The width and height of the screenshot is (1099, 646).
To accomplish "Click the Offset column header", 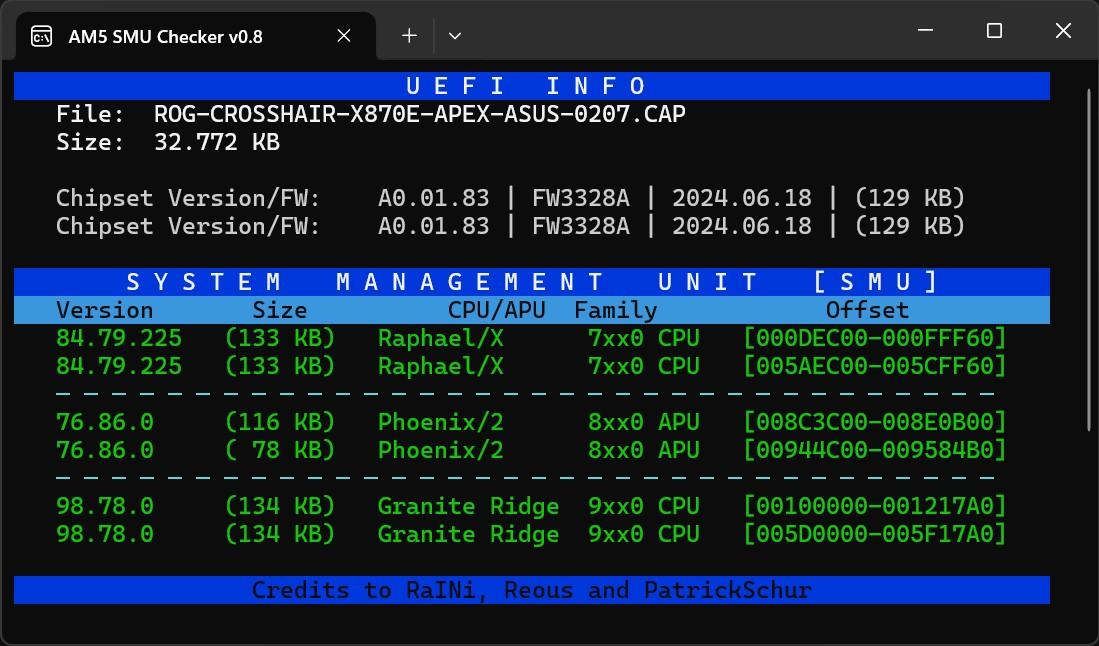I will click(867, 310).
